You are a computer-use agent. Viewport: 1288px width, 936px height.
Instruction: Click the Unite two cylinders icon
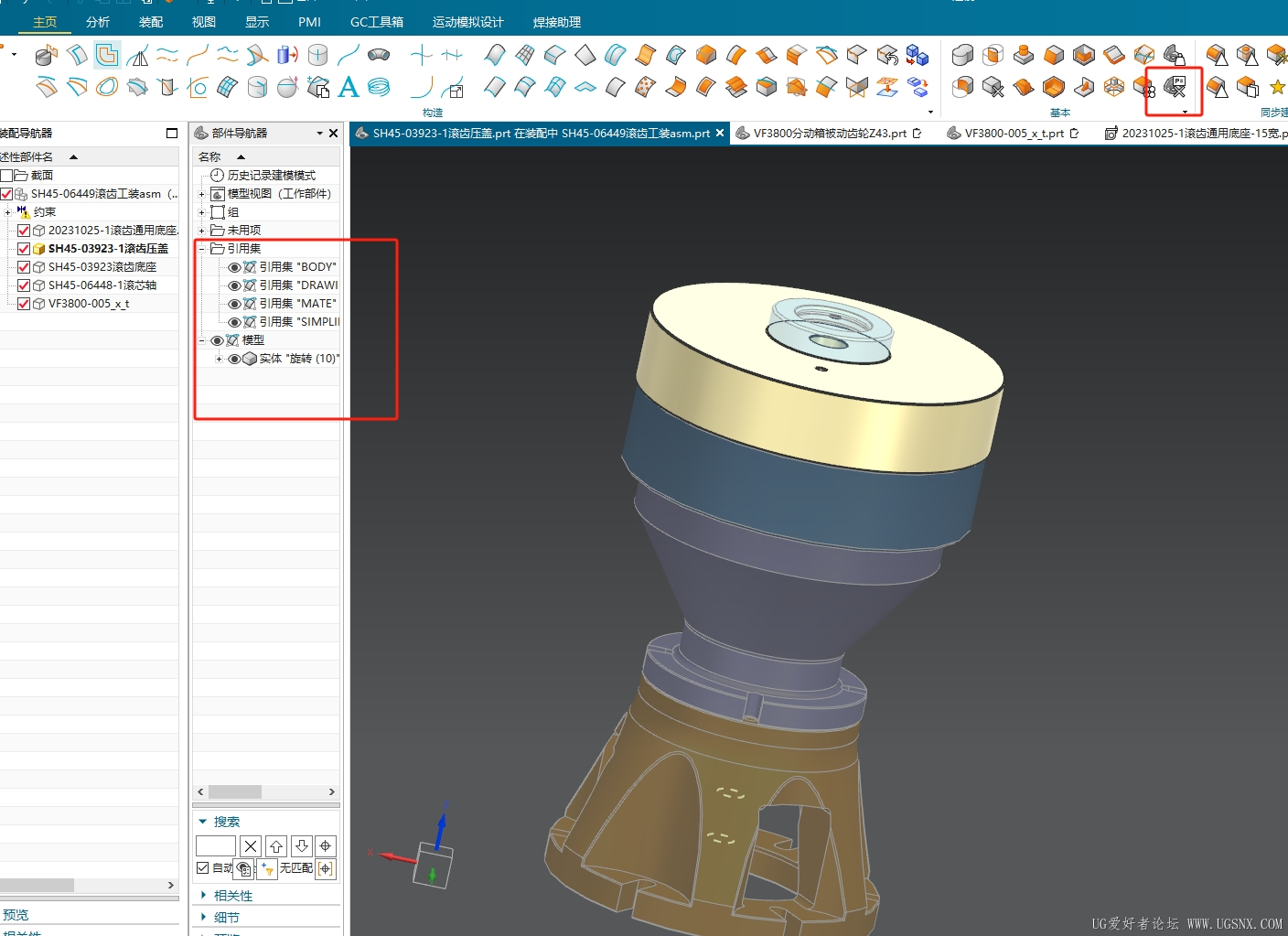[x=962, y=55]
